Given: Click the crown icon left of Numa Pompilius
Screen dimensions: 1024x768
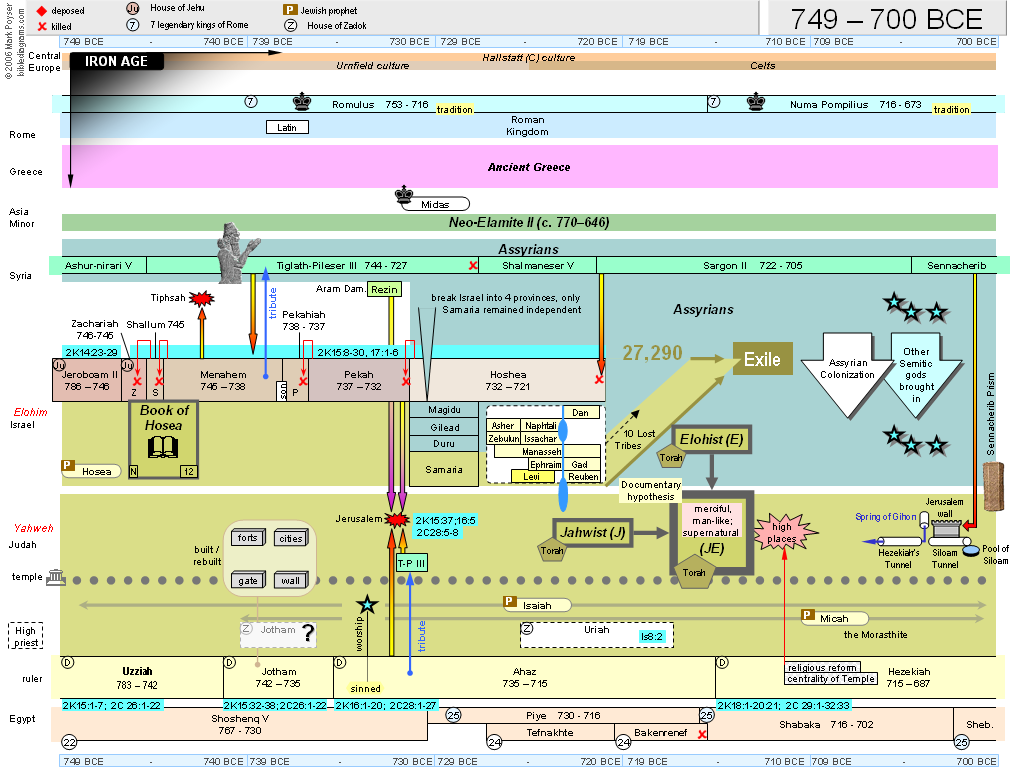Looking at the screenshot, I should click(758, 103).
